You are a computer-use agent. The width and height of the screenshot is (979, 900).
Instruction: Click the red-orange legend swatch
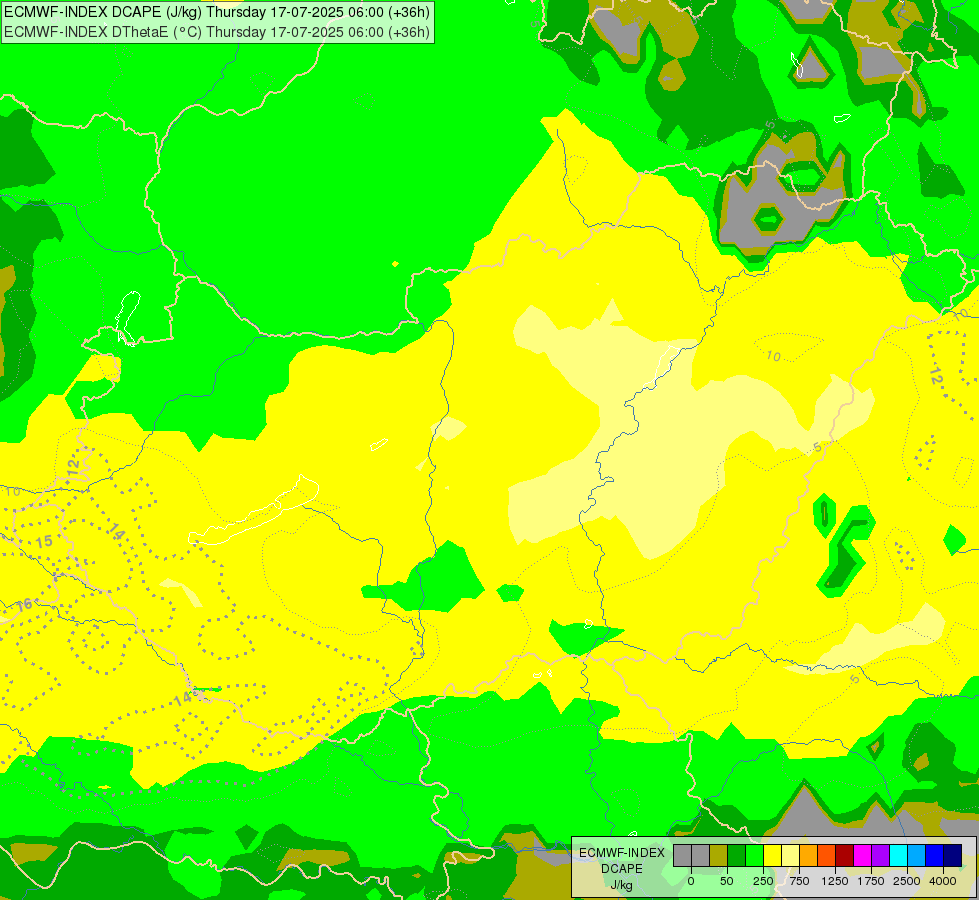[826, 856]
